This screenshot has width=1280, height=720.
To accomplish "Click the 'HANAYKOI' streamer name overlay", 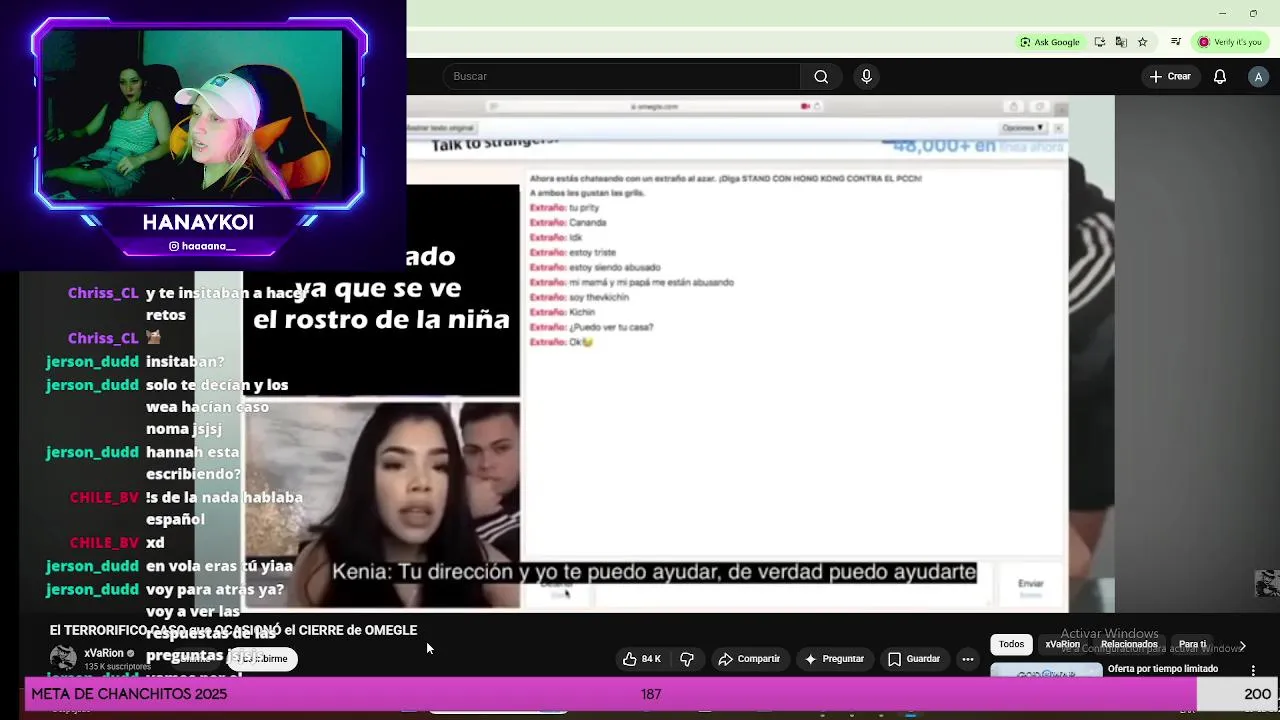I will click(x=198, y=222).
